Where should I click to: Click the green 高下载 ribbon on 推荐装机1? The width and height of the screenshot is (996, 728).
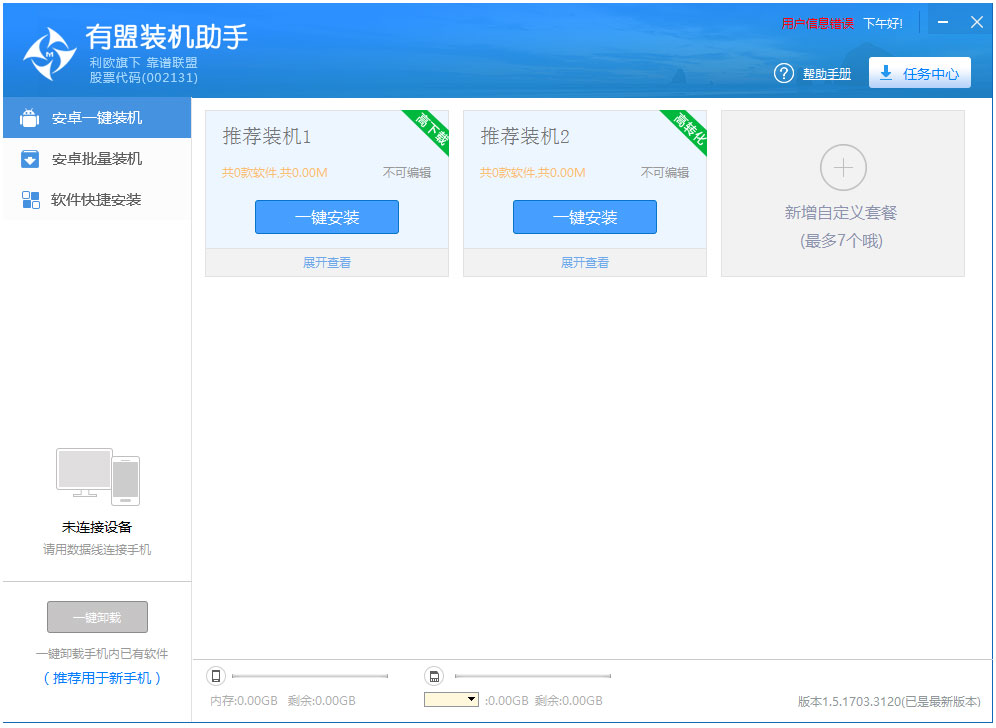point(430,131)
